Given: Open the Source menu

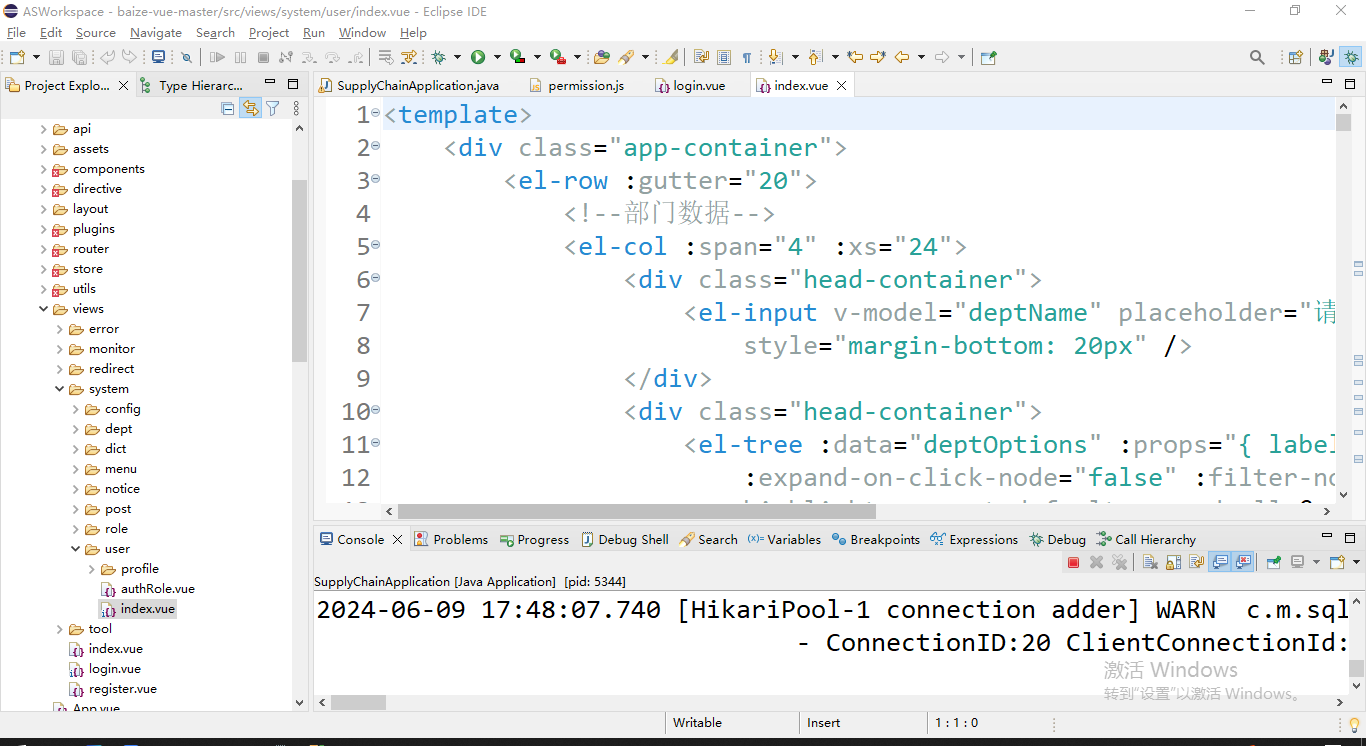Looking at the screenshot, I should tap(96, 32).
